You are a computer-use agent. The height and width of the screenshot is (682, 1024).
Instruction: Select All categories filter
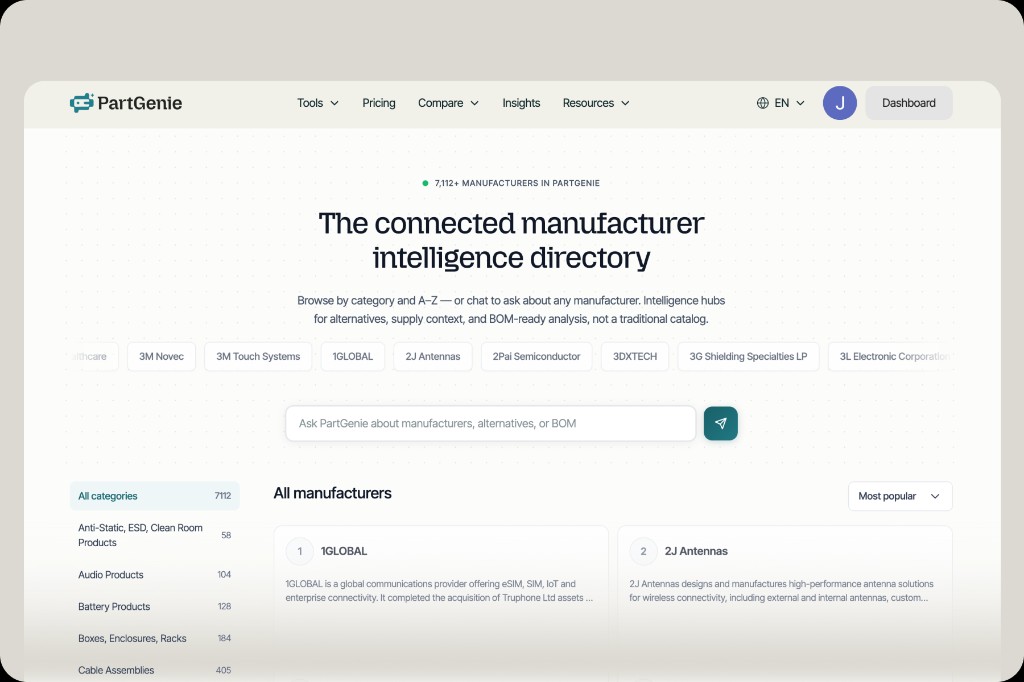155,496
